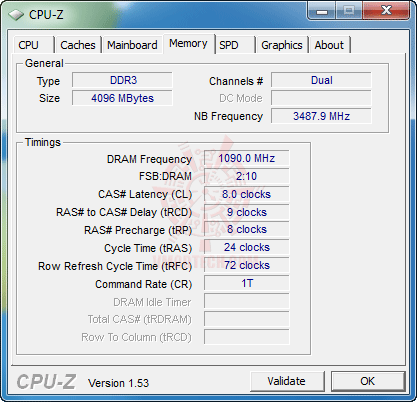Click the "Cycle Time (tRAS)" label

point(148,248)
